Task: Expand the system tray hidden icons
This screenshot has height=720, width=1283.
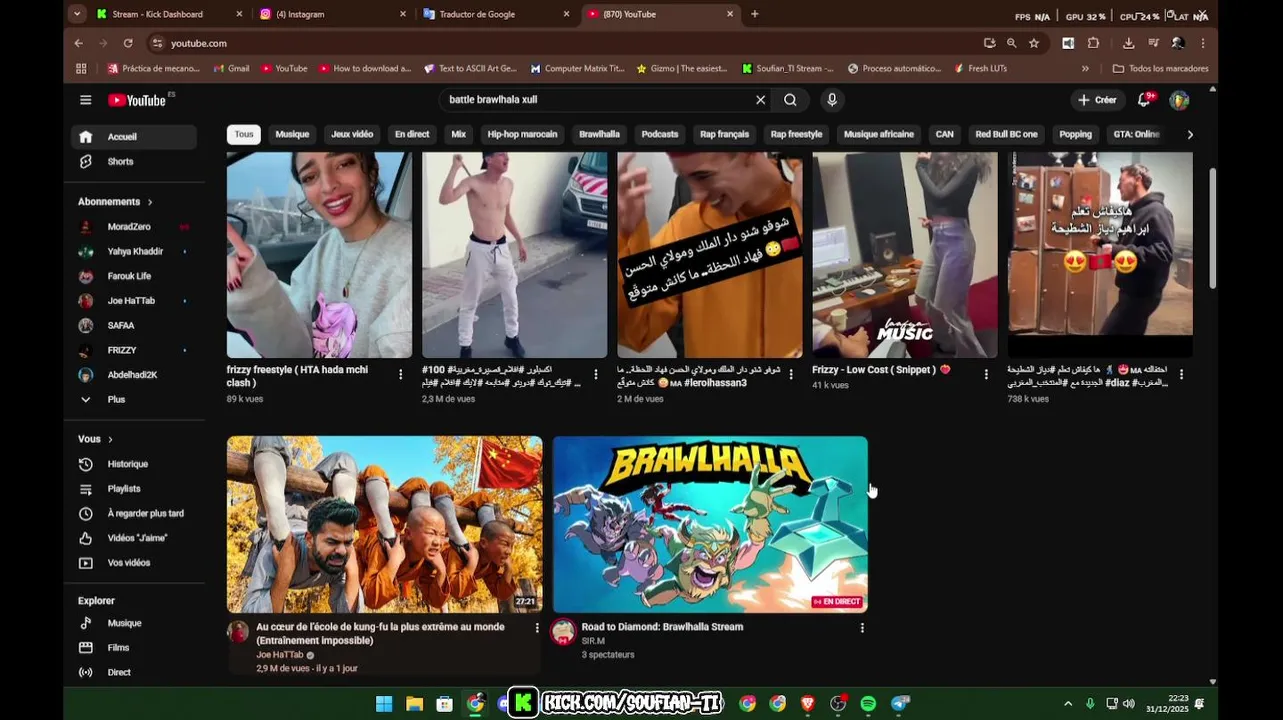Action: coord(1068,704)
